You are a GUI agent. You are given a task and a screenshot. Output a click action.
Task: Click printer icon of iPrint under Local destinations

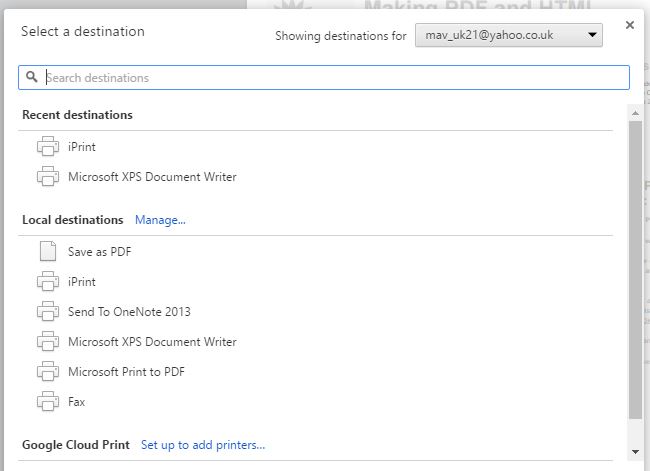(48, 281)
